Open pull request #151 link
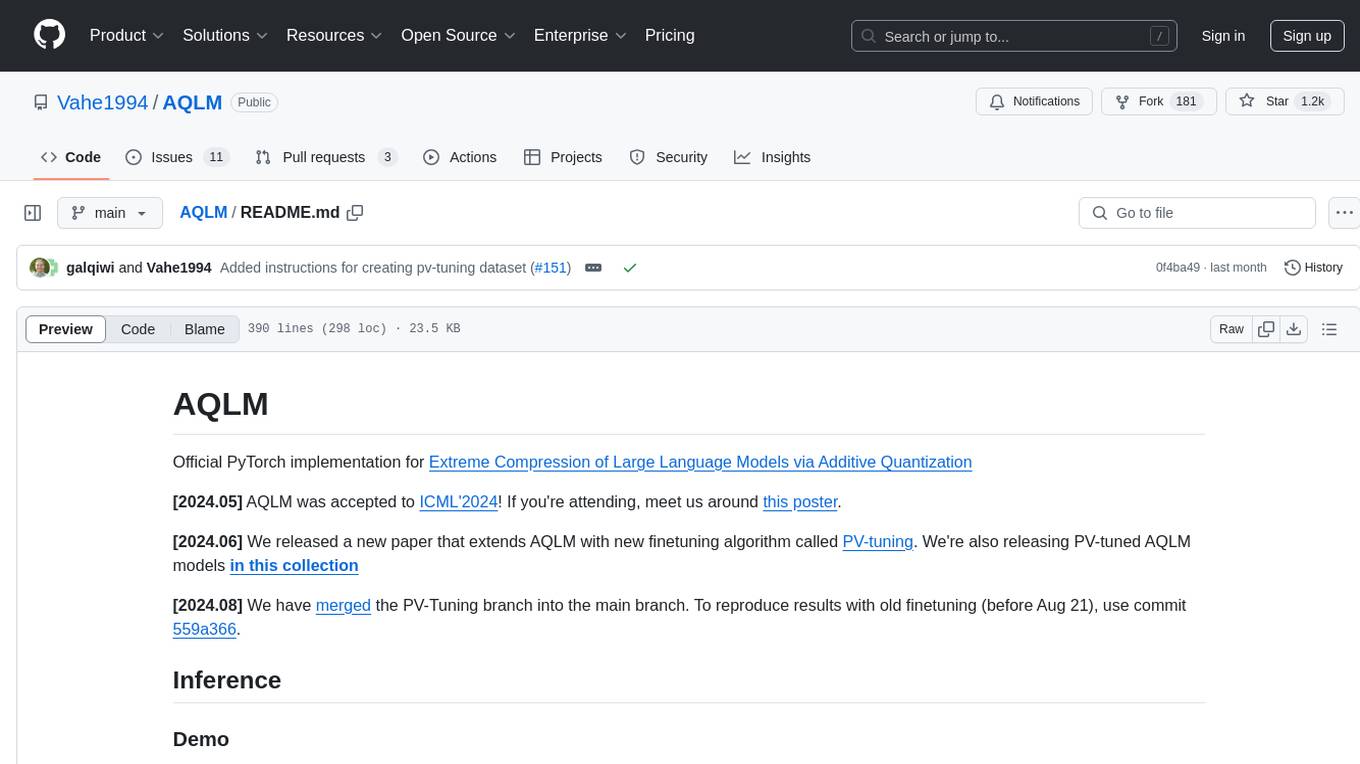The width and height of the screenshot is (1360, 764). [550, 267]
